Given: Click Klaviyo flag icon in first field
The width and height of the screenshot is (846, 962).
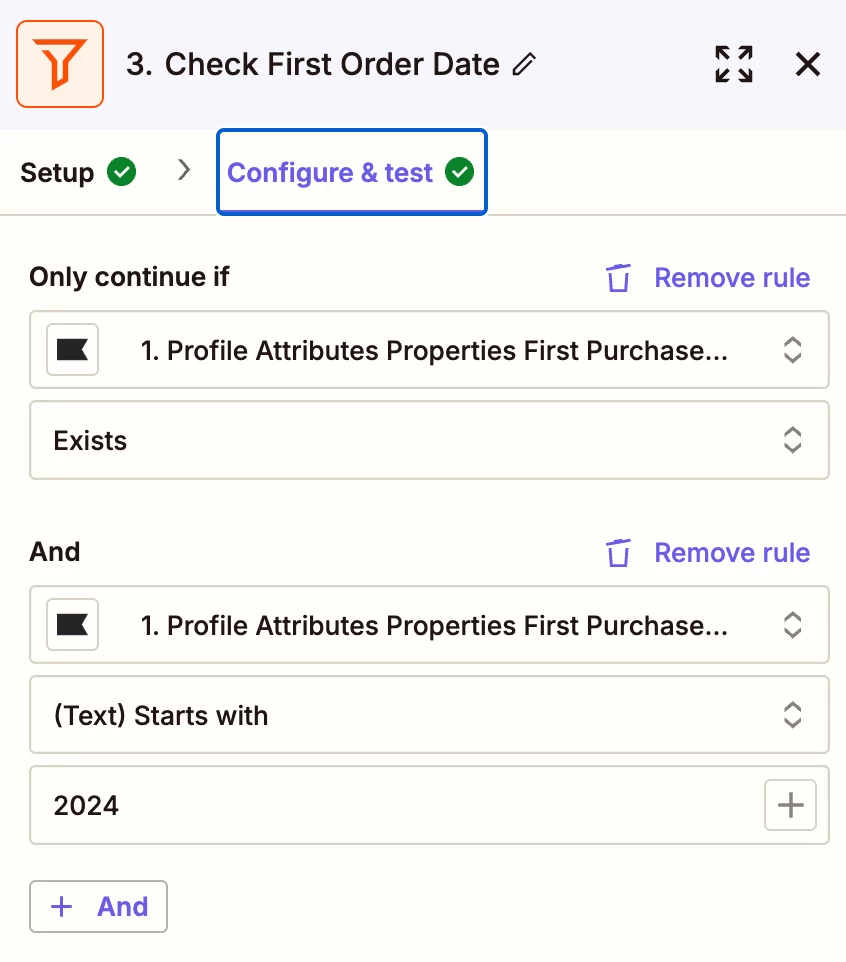Looking at the screenshot, I should click(x=72, y=350).
